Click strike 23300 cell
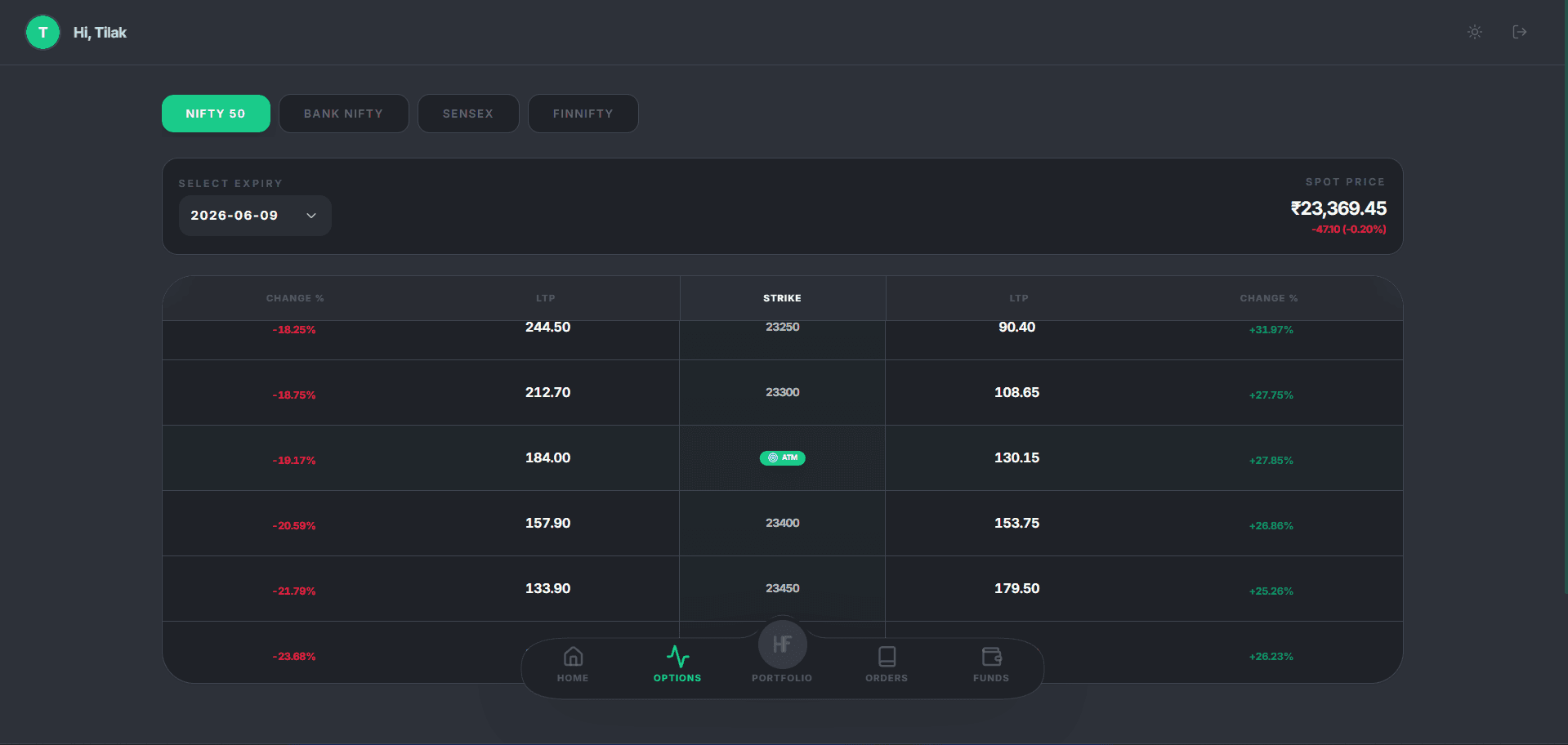Viewport: 1568px width, 745px height. coord(782,392)
